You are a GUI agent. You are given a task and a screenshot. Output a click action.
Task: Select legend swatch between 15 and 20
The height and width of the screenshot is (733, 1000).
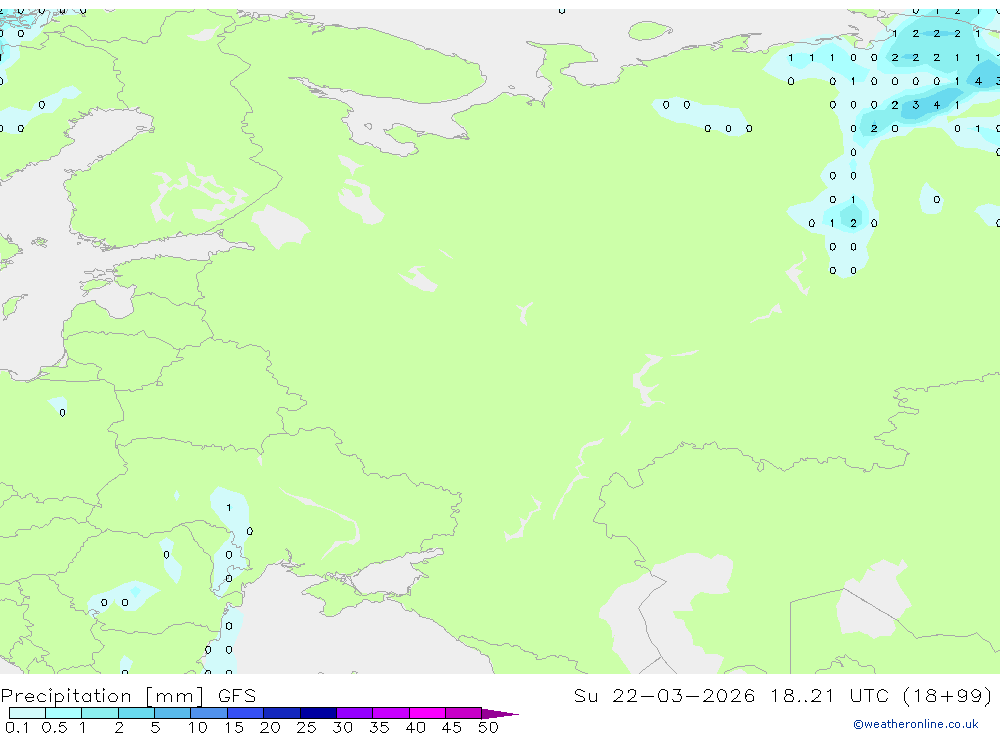click(246, 713)
